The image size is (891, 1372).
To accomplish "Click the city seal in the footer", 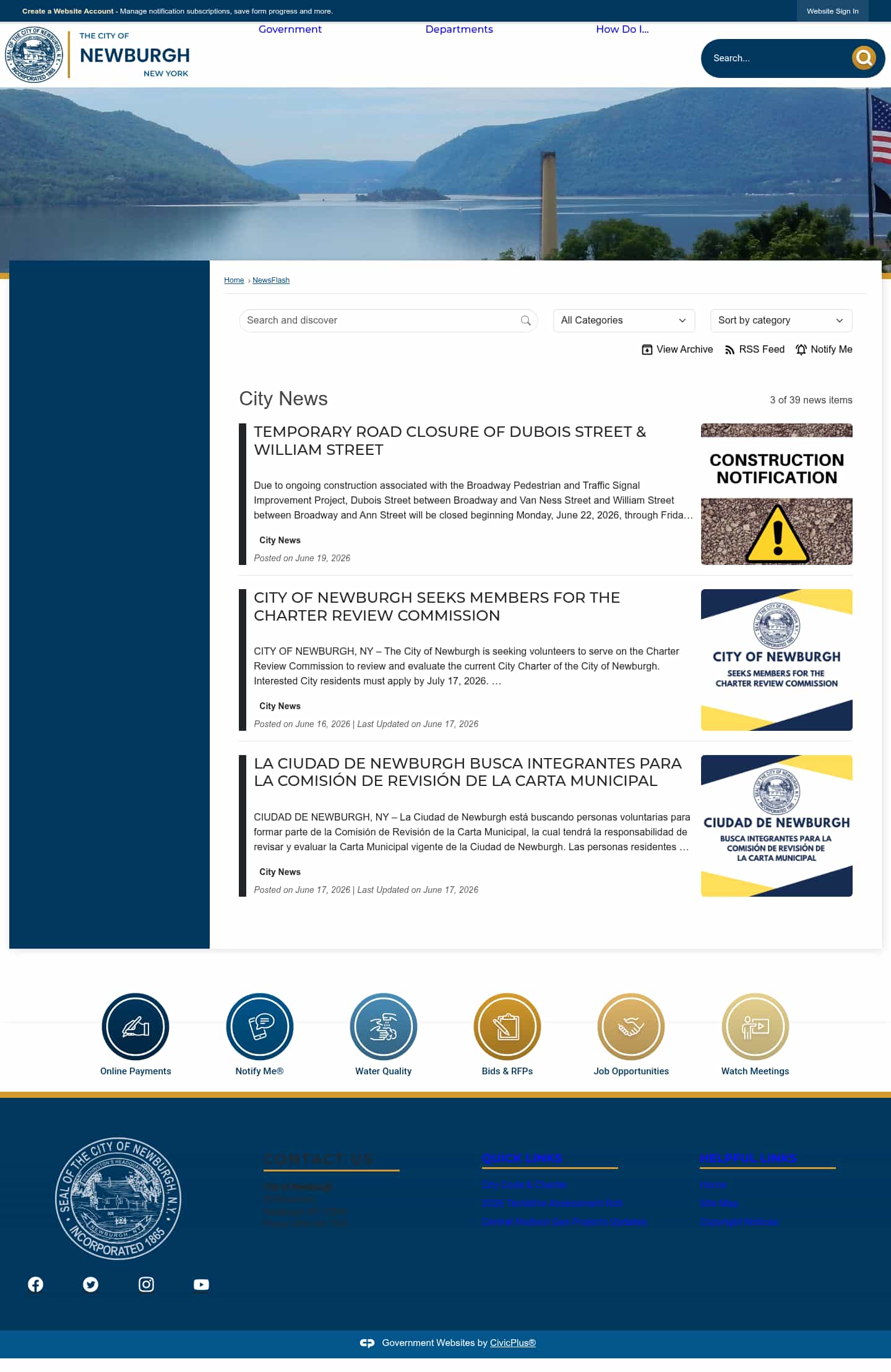I will pyautogui.click(x=118, y=1198).
